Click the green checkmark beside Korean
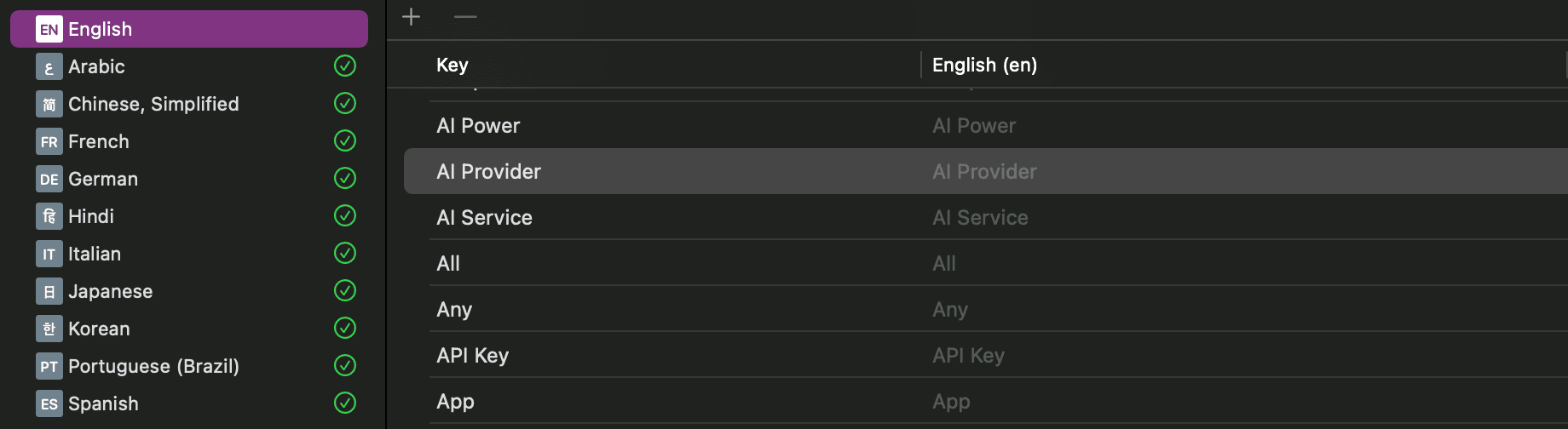 tap(345, 329)
